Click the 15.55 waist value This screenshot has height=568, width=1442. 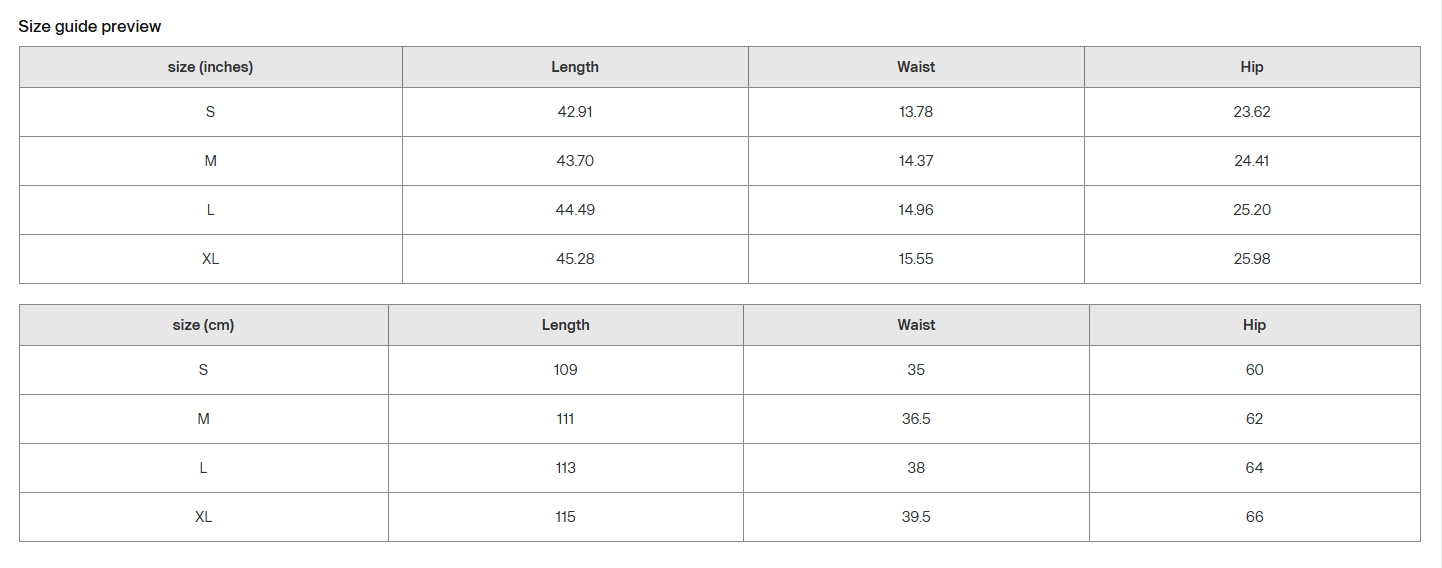click(916, 259)
